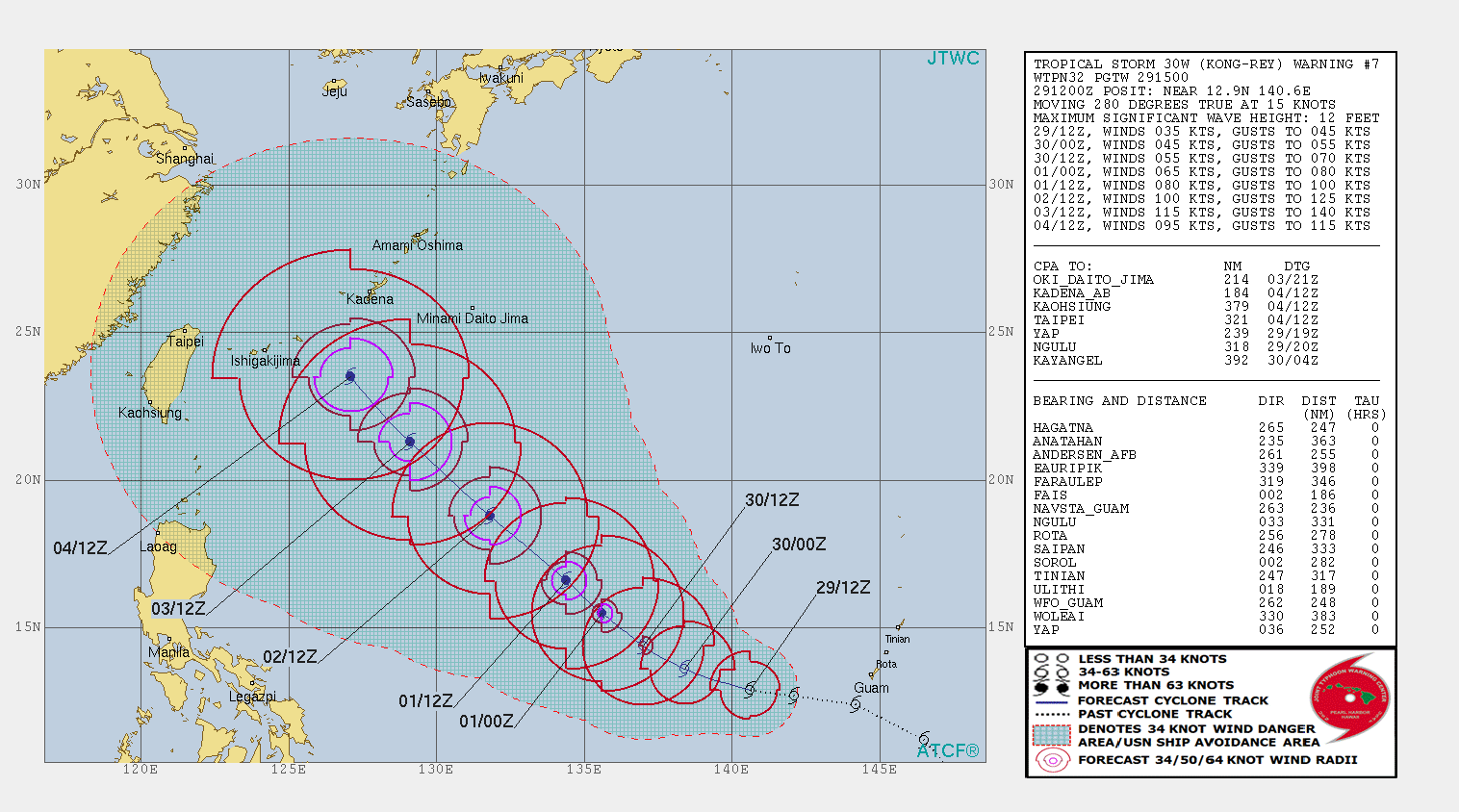The width and height of the screenshot is (1459, 812).
Task: Click the forecast cyclone track line sample
Action: coord(1051,701)
